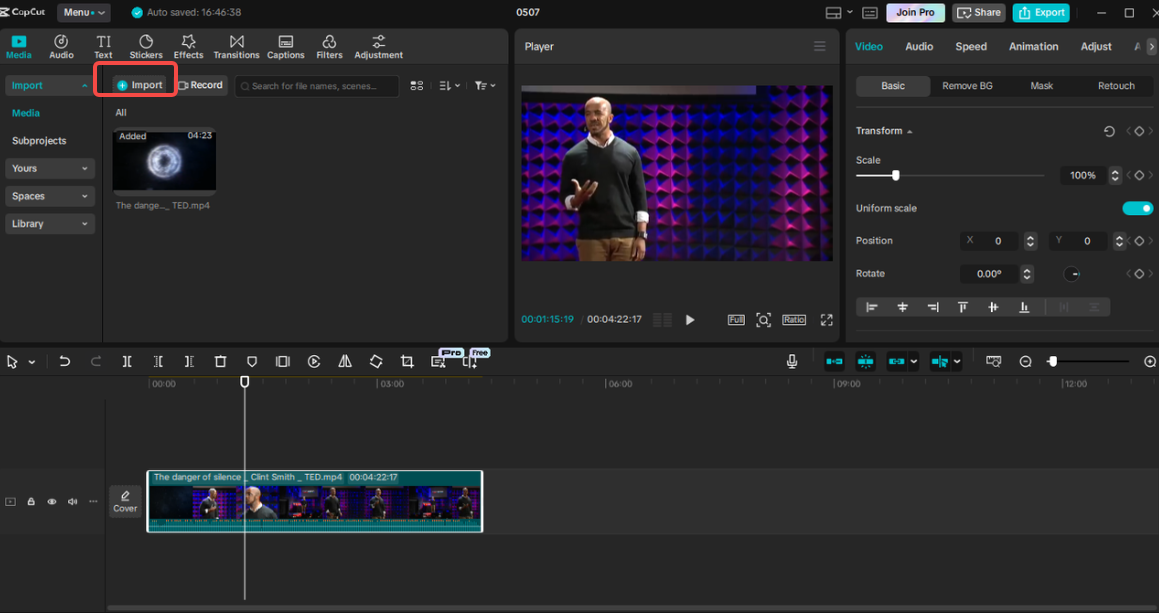1159x613 pixels.
Task: Click the mirror/flip icon above the timeline
Action: coord(345,361)
